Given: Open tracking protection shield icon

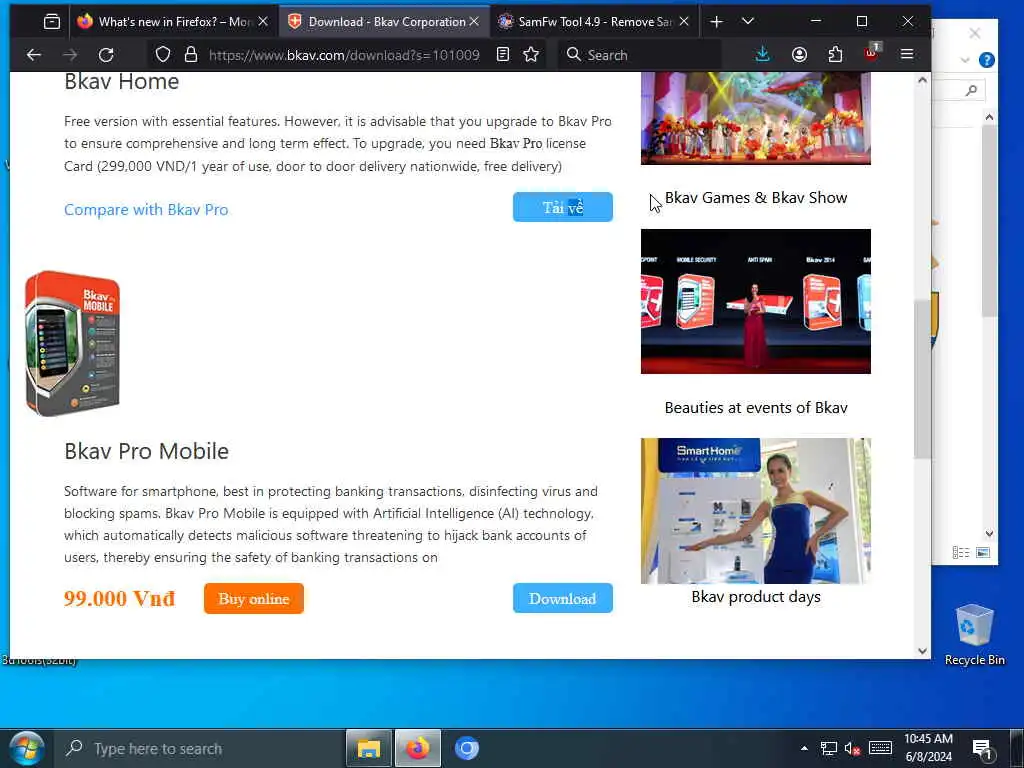Looking at the screenshot, I should tap(163, 55).
